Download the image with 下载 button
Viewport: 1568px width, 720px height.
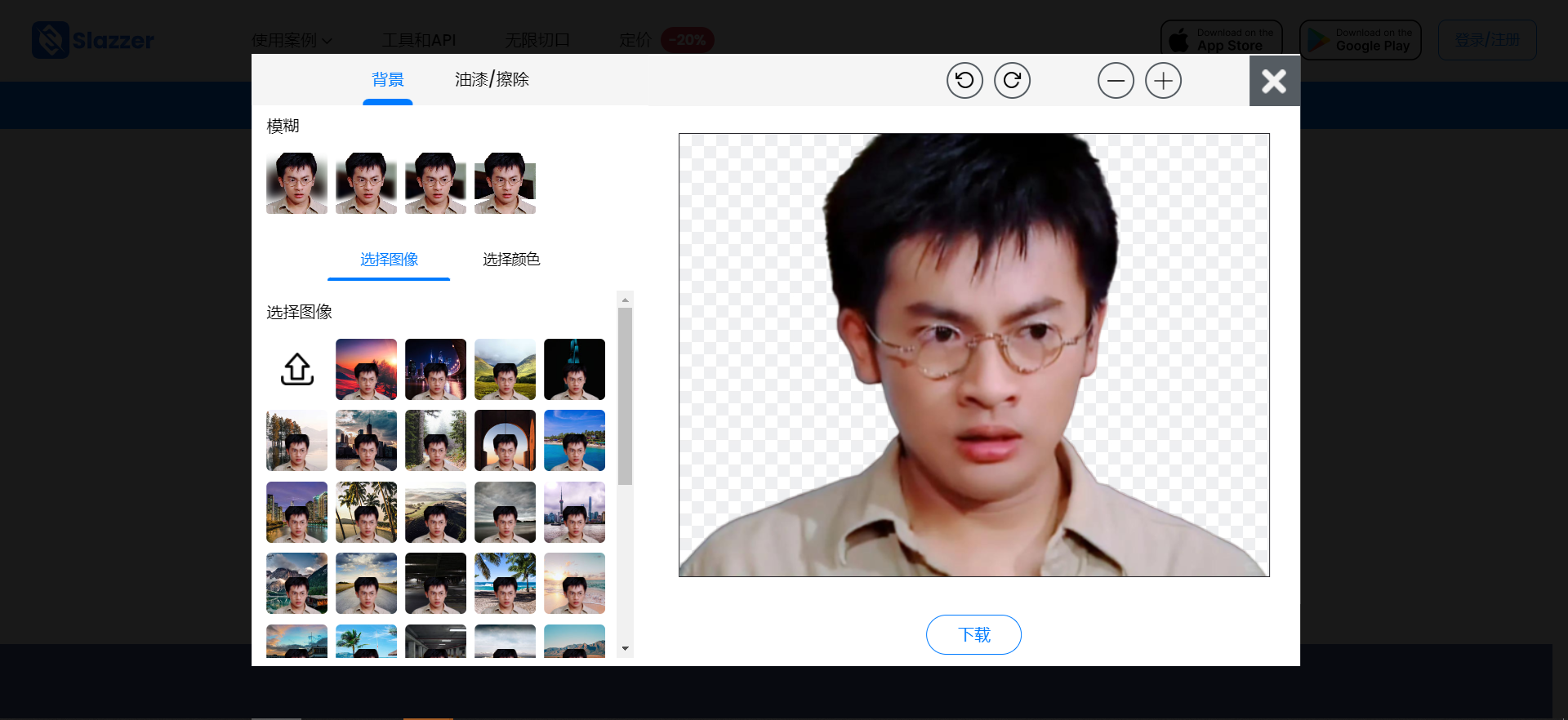pos(973,634)
